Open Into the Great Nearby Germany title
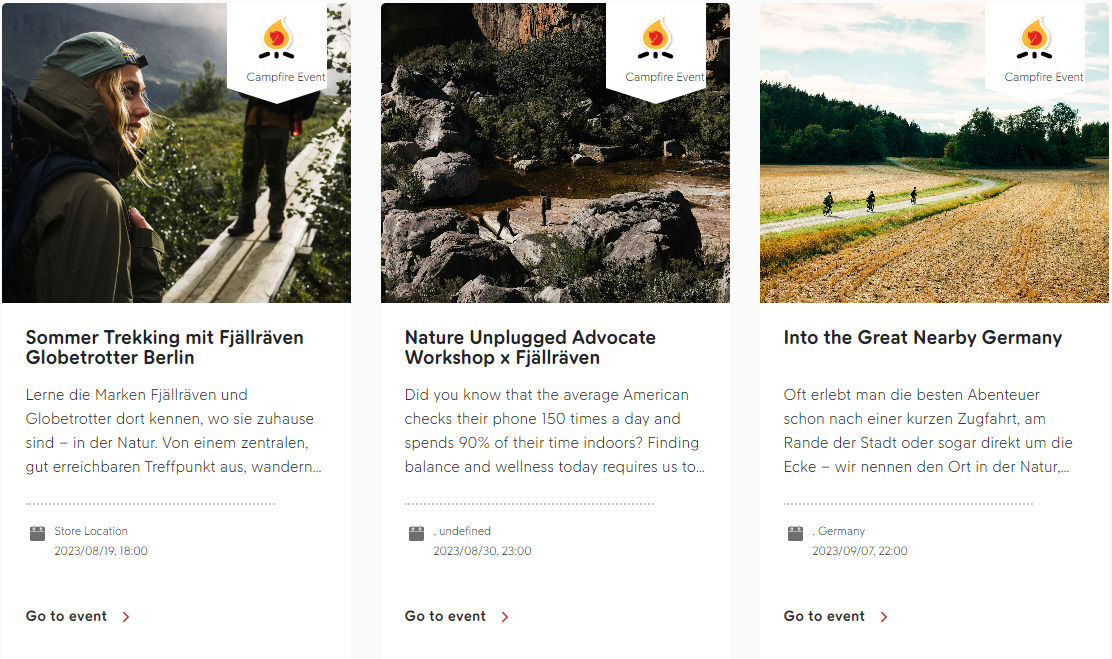The image size is (1112, 659). click(923, 338)
